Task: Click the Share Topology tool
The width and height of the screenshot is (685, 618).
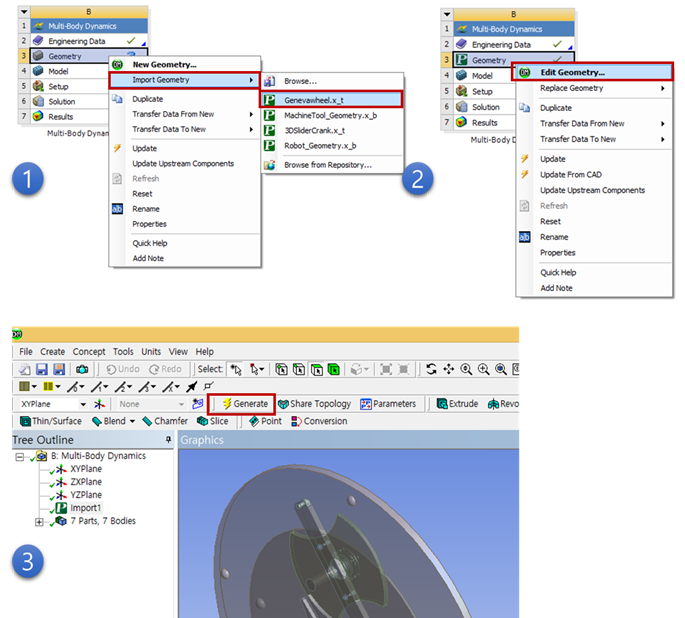Action: (x=314, y=404)
